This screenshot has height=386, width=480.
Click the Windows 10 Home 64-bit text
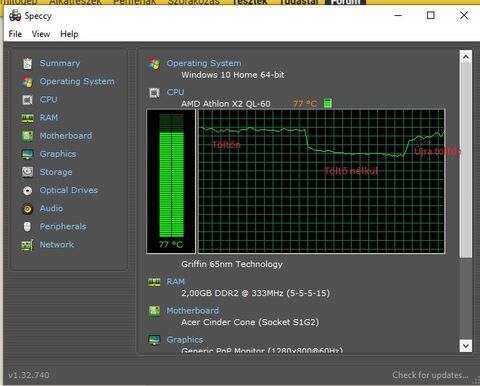(x=233, y=75)
